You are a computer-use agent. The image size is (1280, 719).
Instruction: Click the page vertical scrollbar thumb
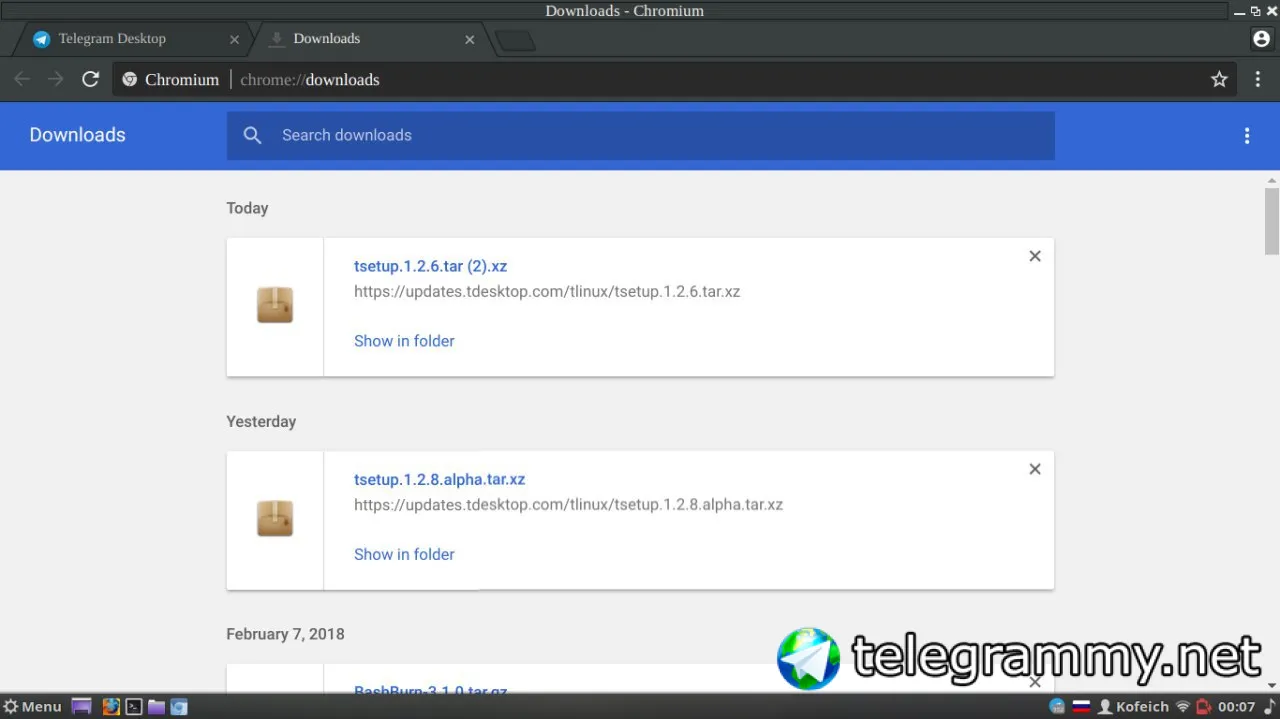1272,220
